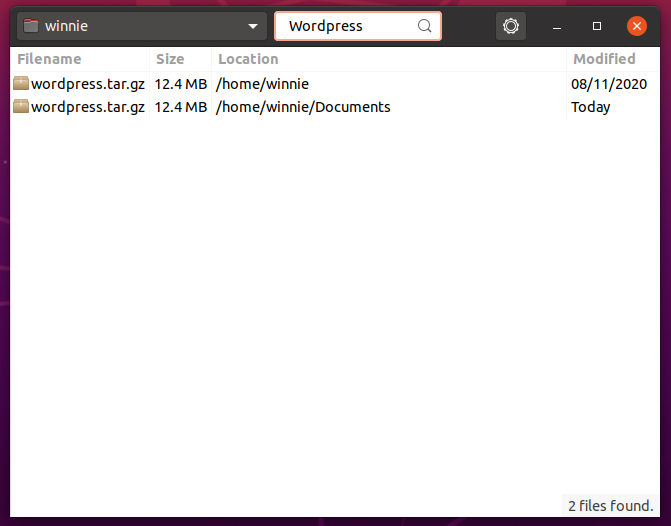Click the 08/11/2020 modified date
Viewport: 671px width, 526px height.
[609, 84]
